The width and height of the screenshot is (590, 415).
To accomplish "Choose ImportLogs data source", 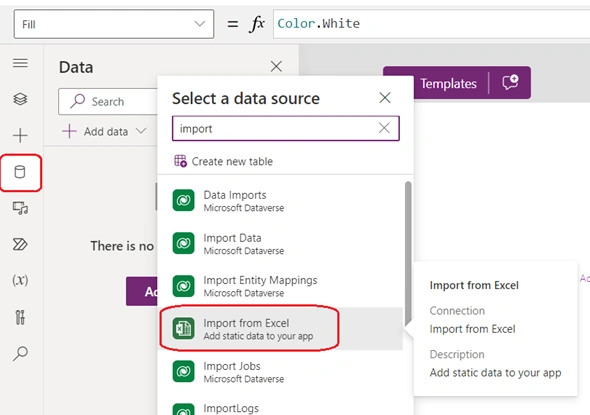I will (280, 404).
